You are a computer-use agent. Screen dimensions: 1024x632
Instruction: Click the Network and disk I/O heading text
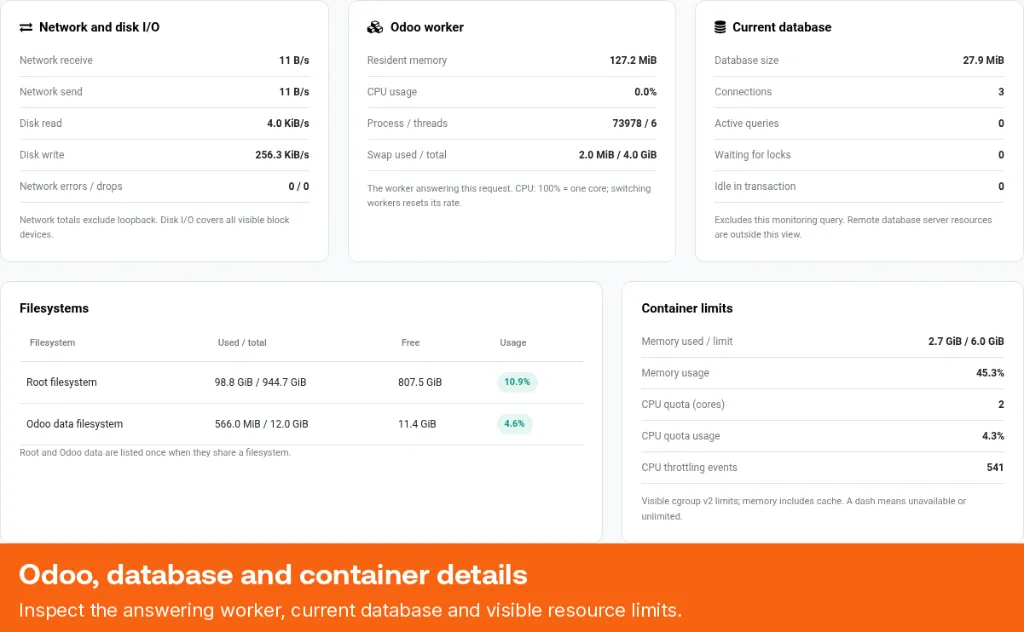[x=99, y=27]
